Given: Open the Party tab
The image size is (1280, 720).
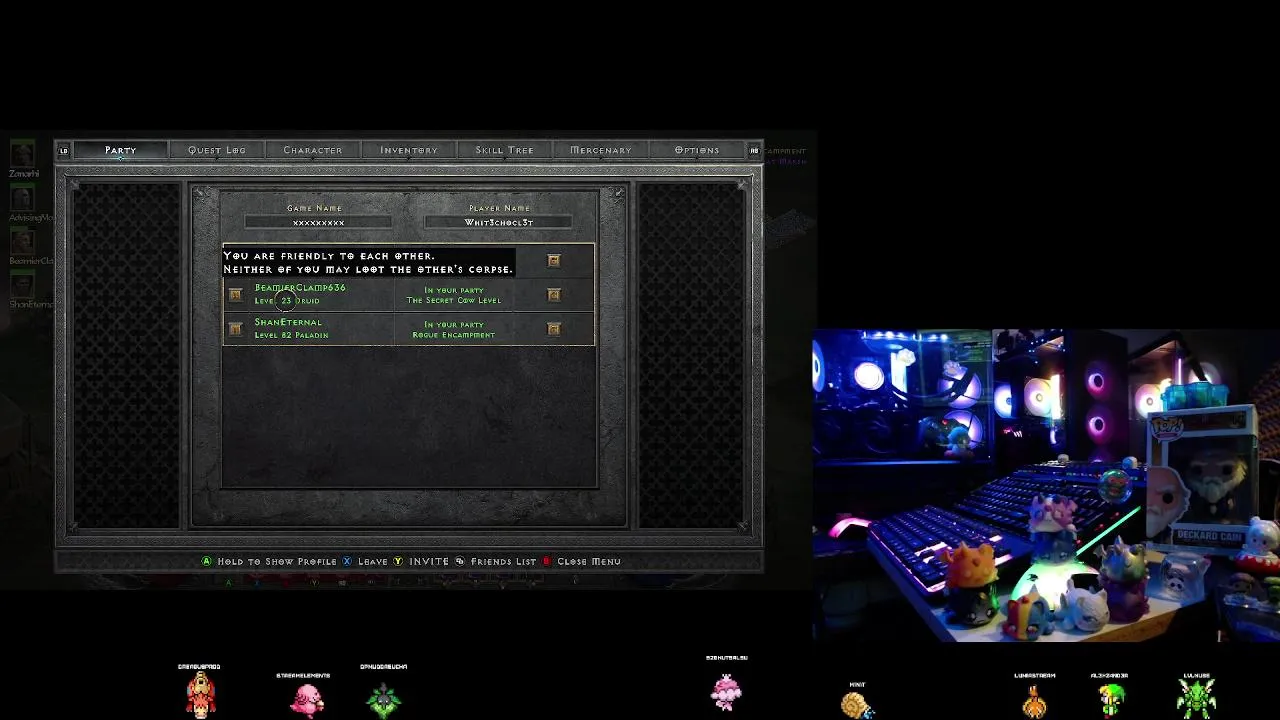Looking at the screenshot, I should coord(120,150).
